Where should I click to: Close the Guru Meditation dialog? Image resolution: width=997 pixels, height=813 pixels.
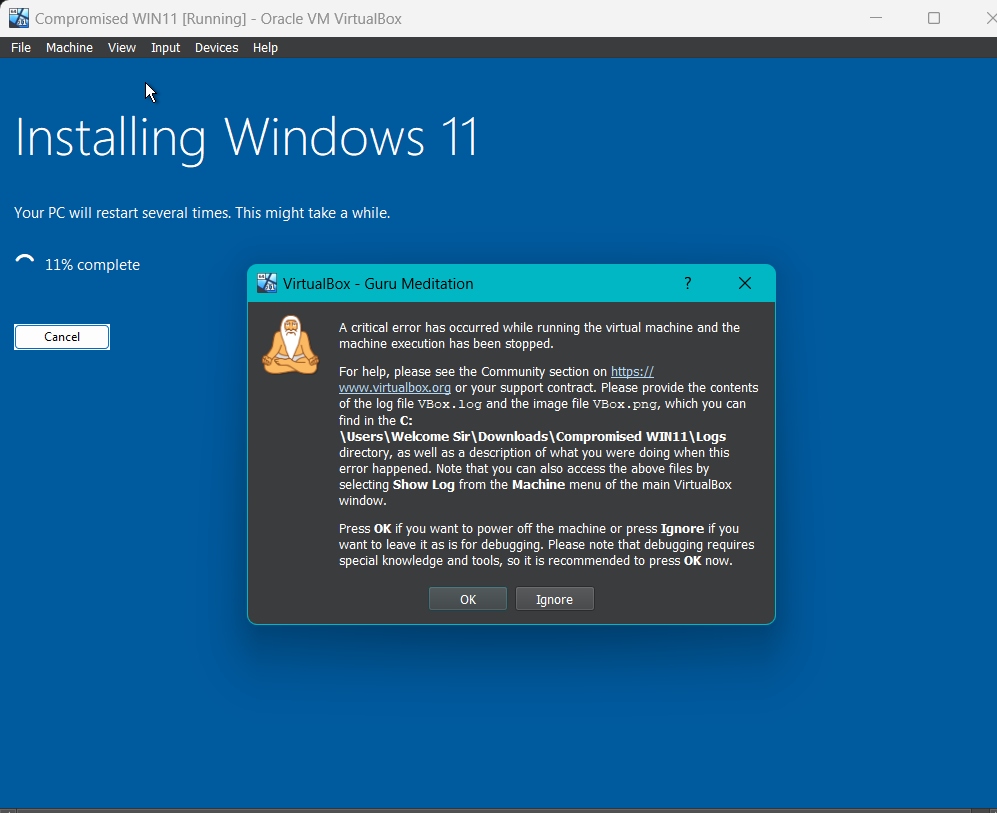745,284
